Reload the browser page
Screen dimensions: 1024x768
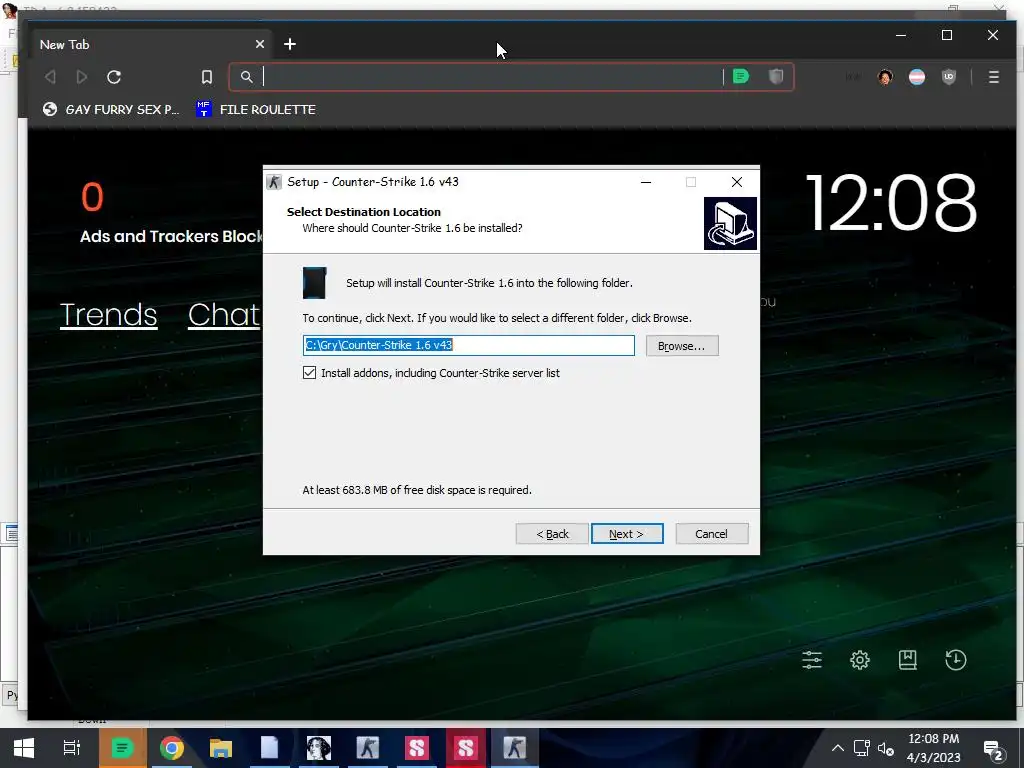point(114,77)
